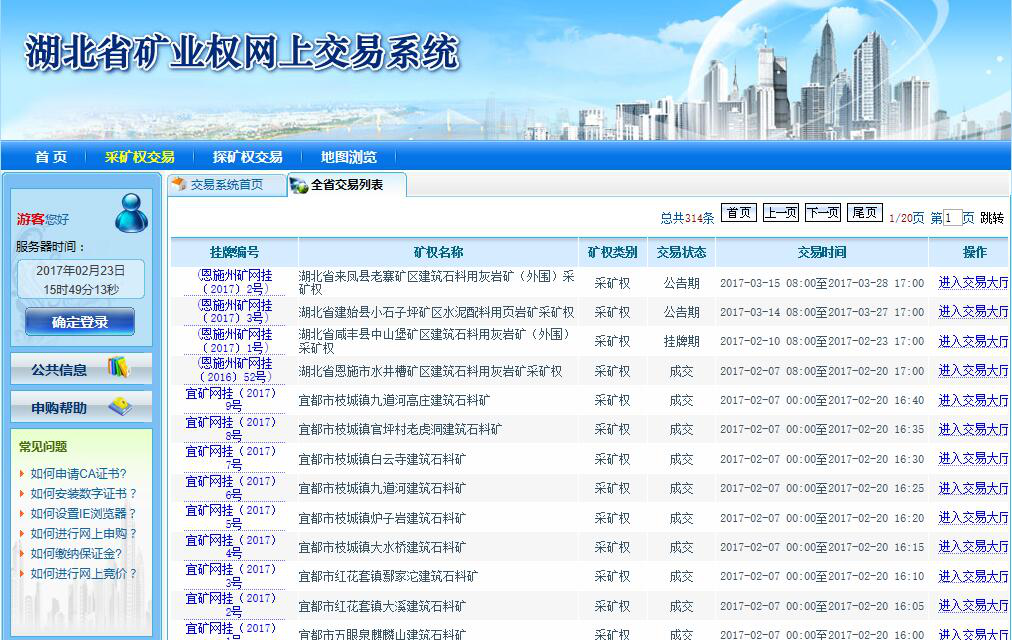Click the icon on 交易系统首页 tab
1012x640 pixels.
pos(179,185)
